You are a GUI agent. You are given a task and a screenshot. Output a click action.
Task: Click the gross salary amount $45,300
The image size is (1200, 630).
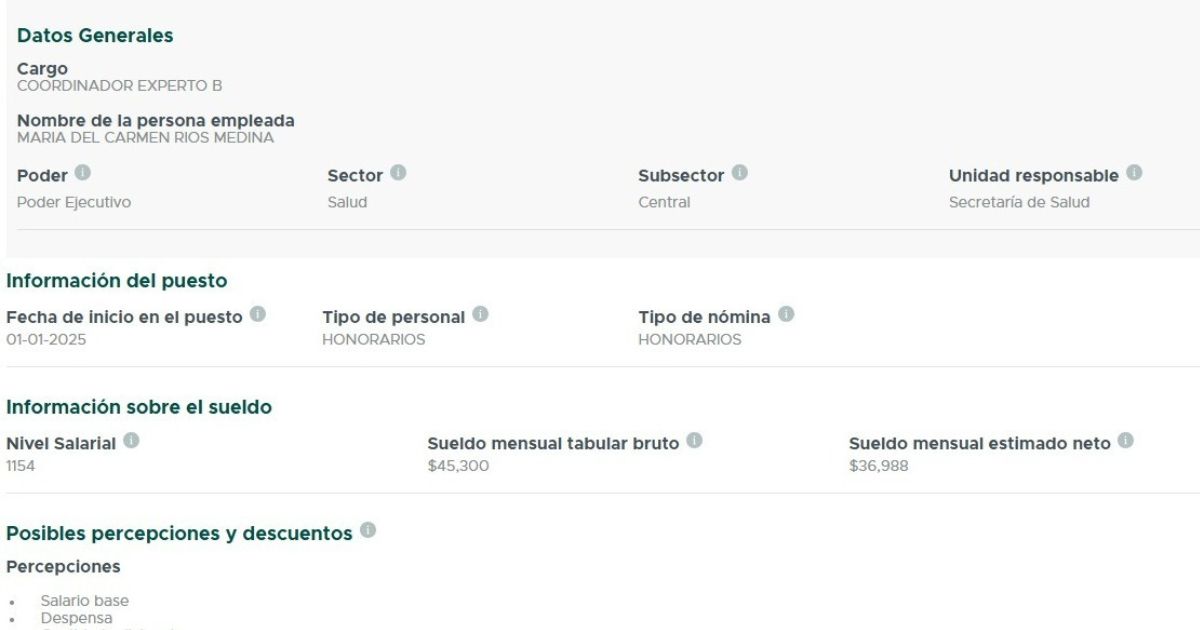[458, 466]
